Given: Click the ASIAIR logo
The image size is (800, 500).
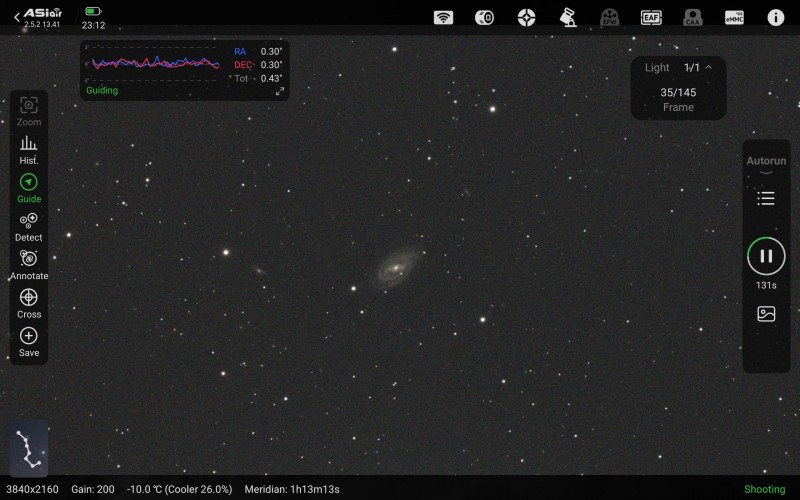Looking at the screenshot, I should pyautogui.click(x=43, y=13).
